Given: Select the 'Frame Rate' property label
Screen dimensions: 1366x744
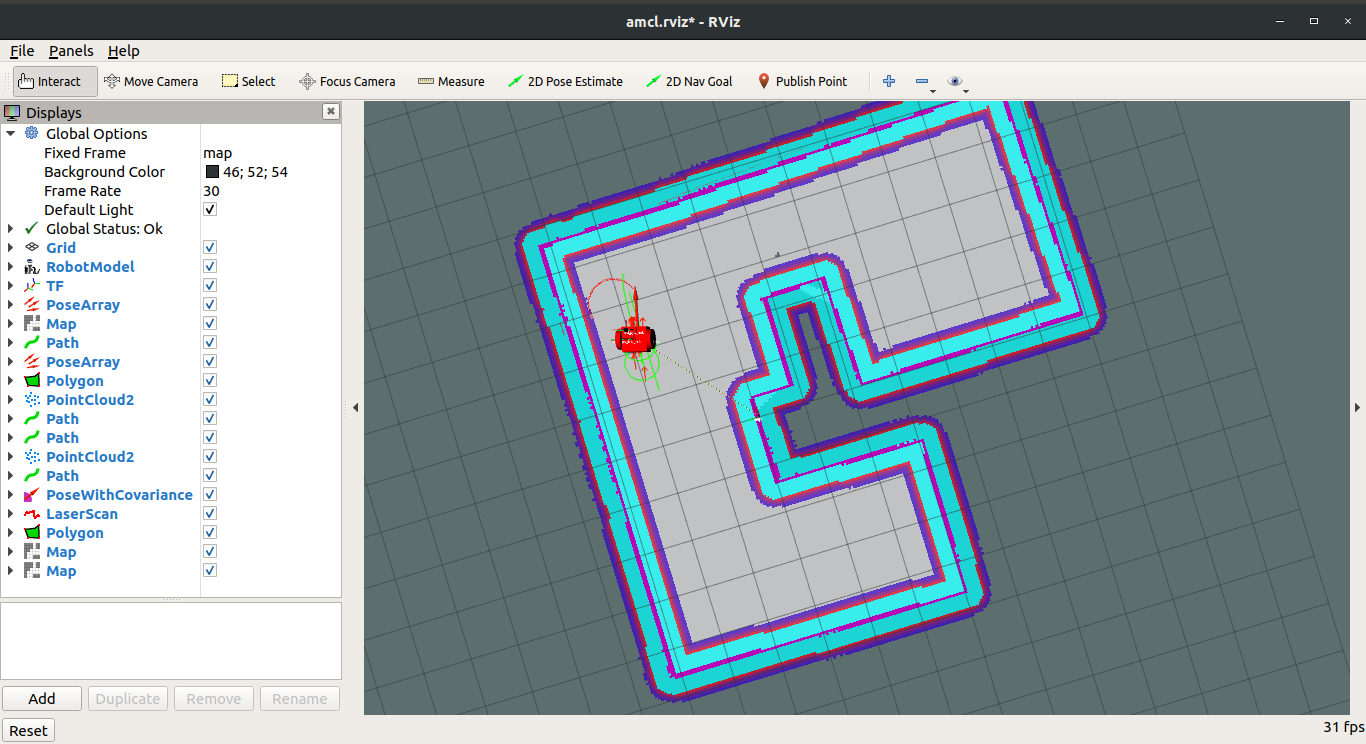Looking at the screenshot, I should click(82, 191).
